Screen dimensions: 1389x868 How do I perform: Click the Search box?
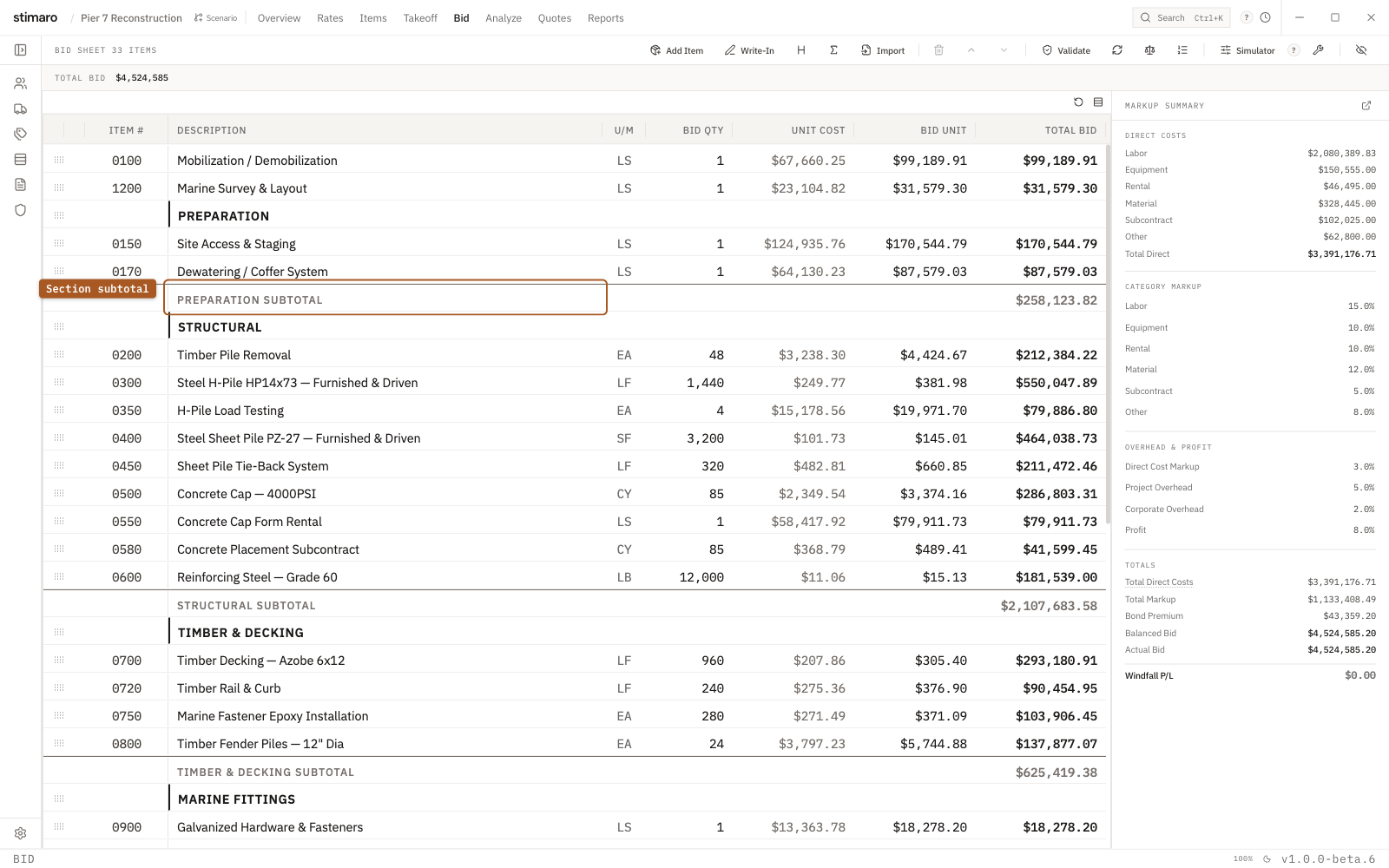tap(1182, 17)
